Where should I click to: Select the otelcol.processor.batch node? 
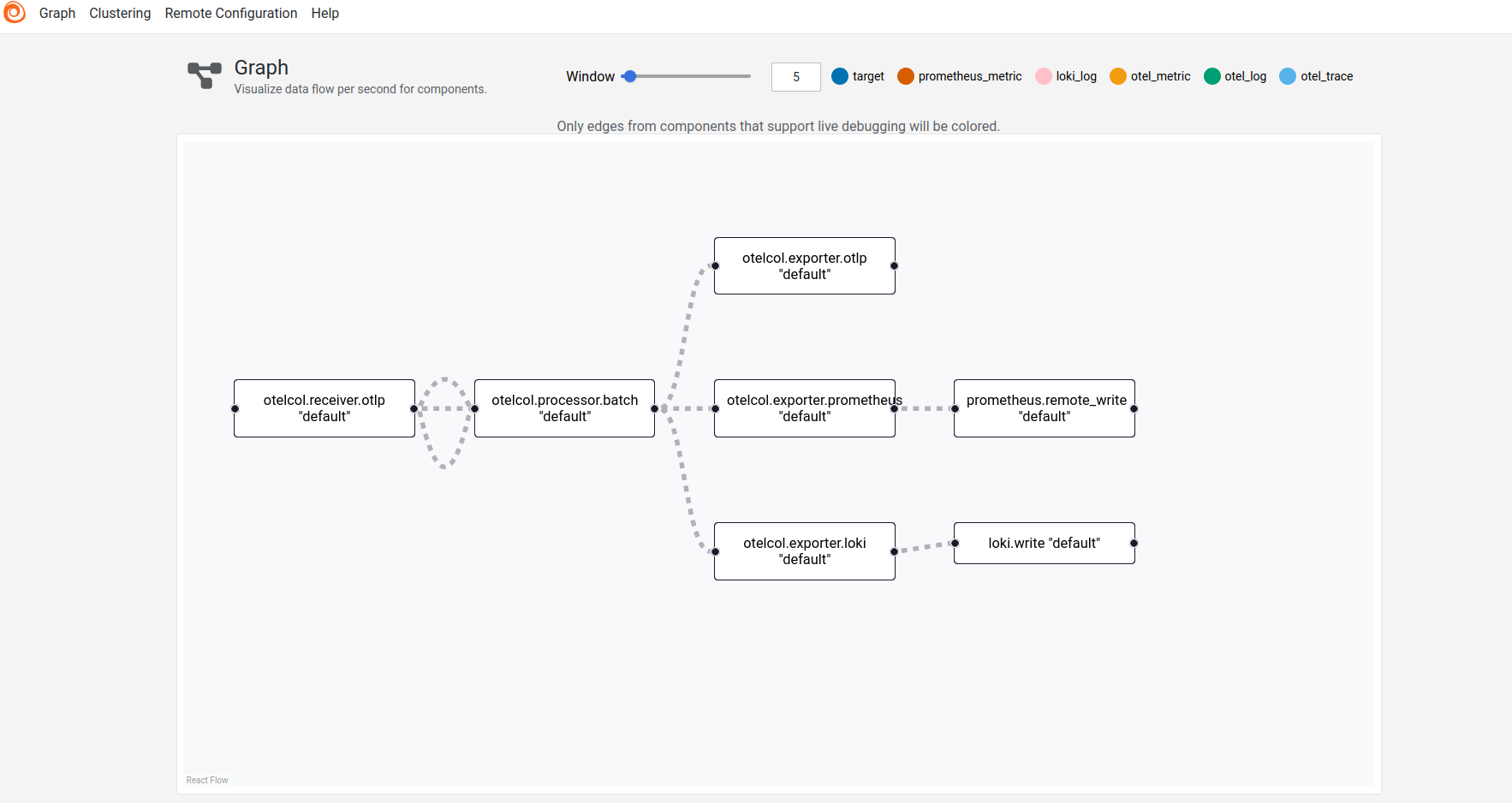(564, 408)
